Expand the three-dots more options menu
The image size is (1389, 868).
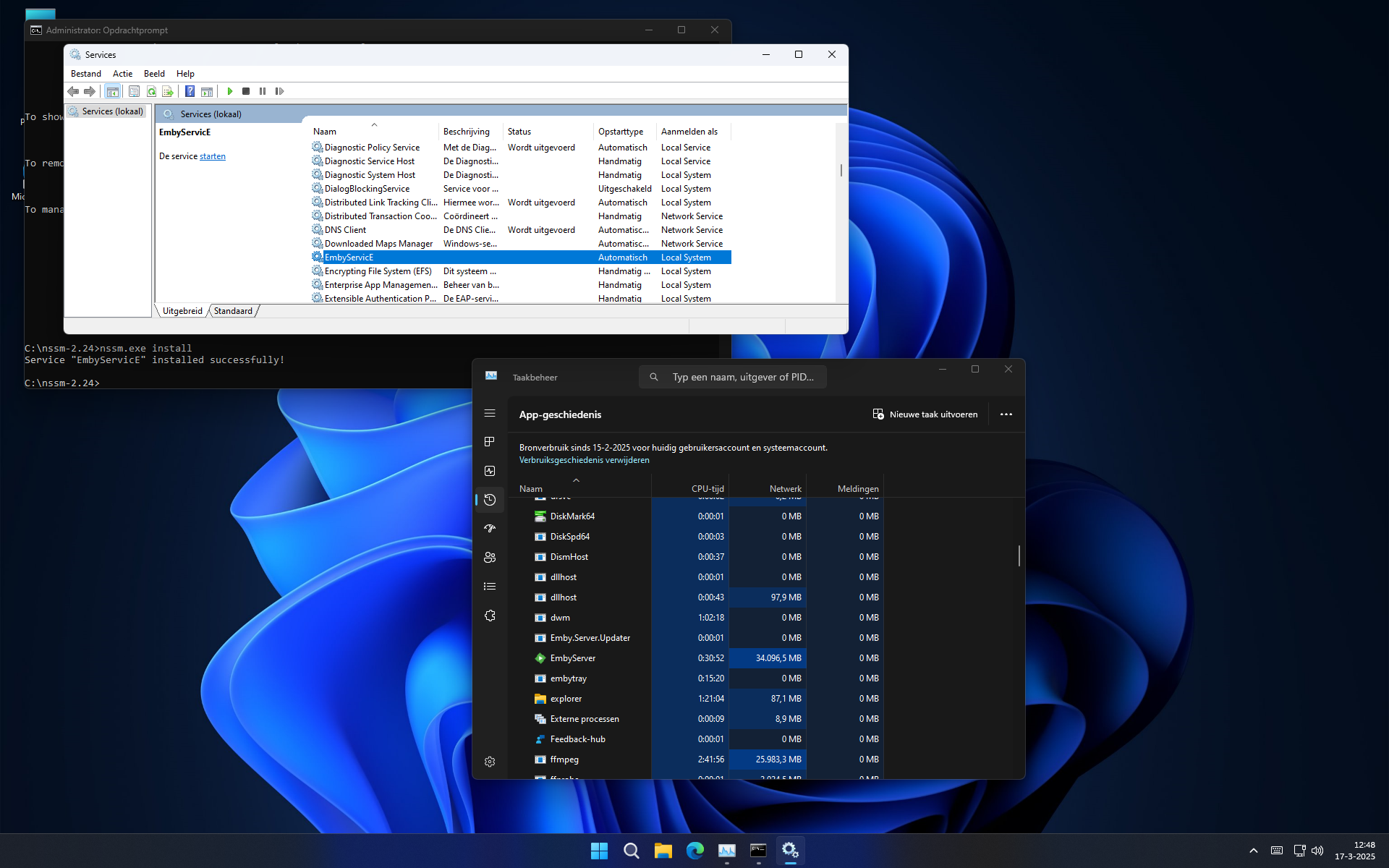[x=1006, y=414]
